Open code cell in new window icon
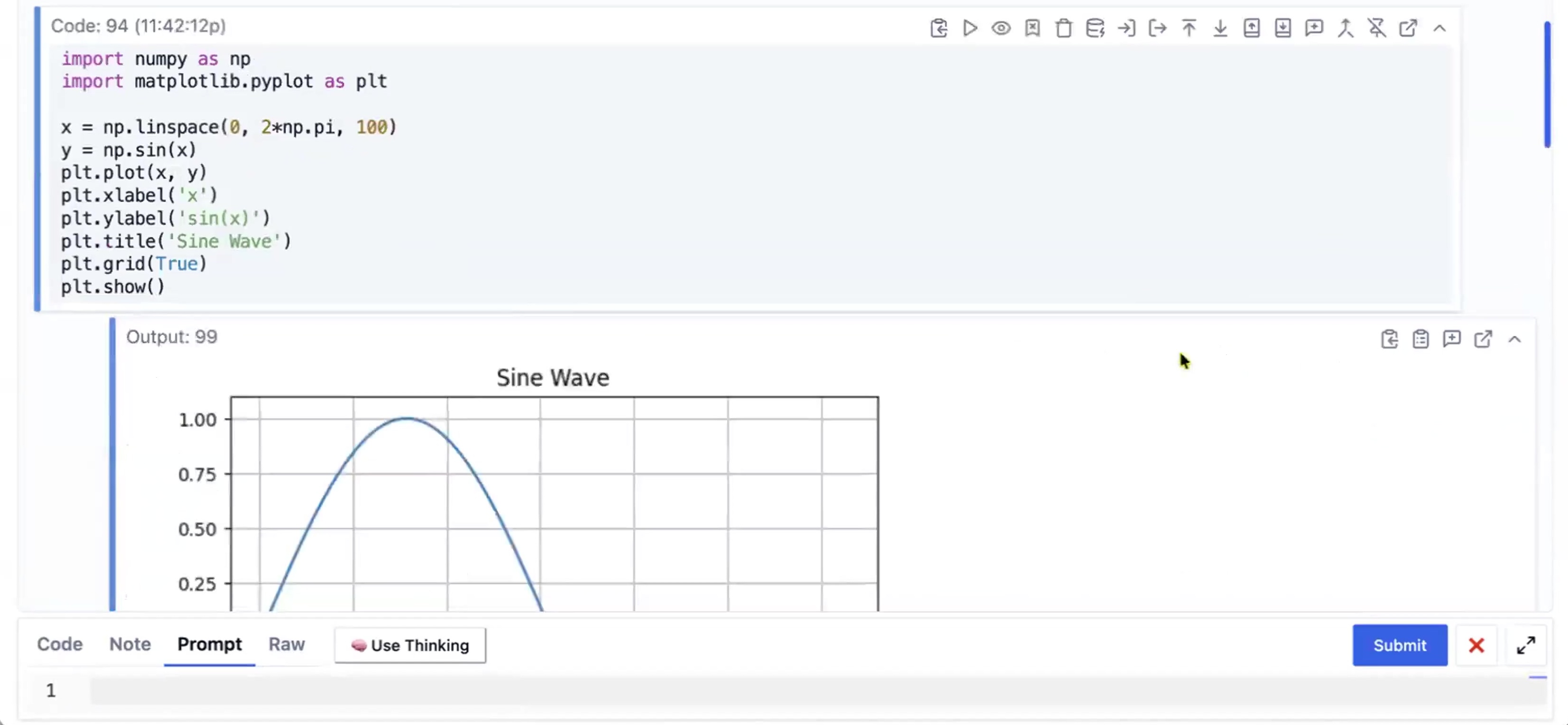The height and width of the screenshot is (725, 1568). tap(1408, 28)
